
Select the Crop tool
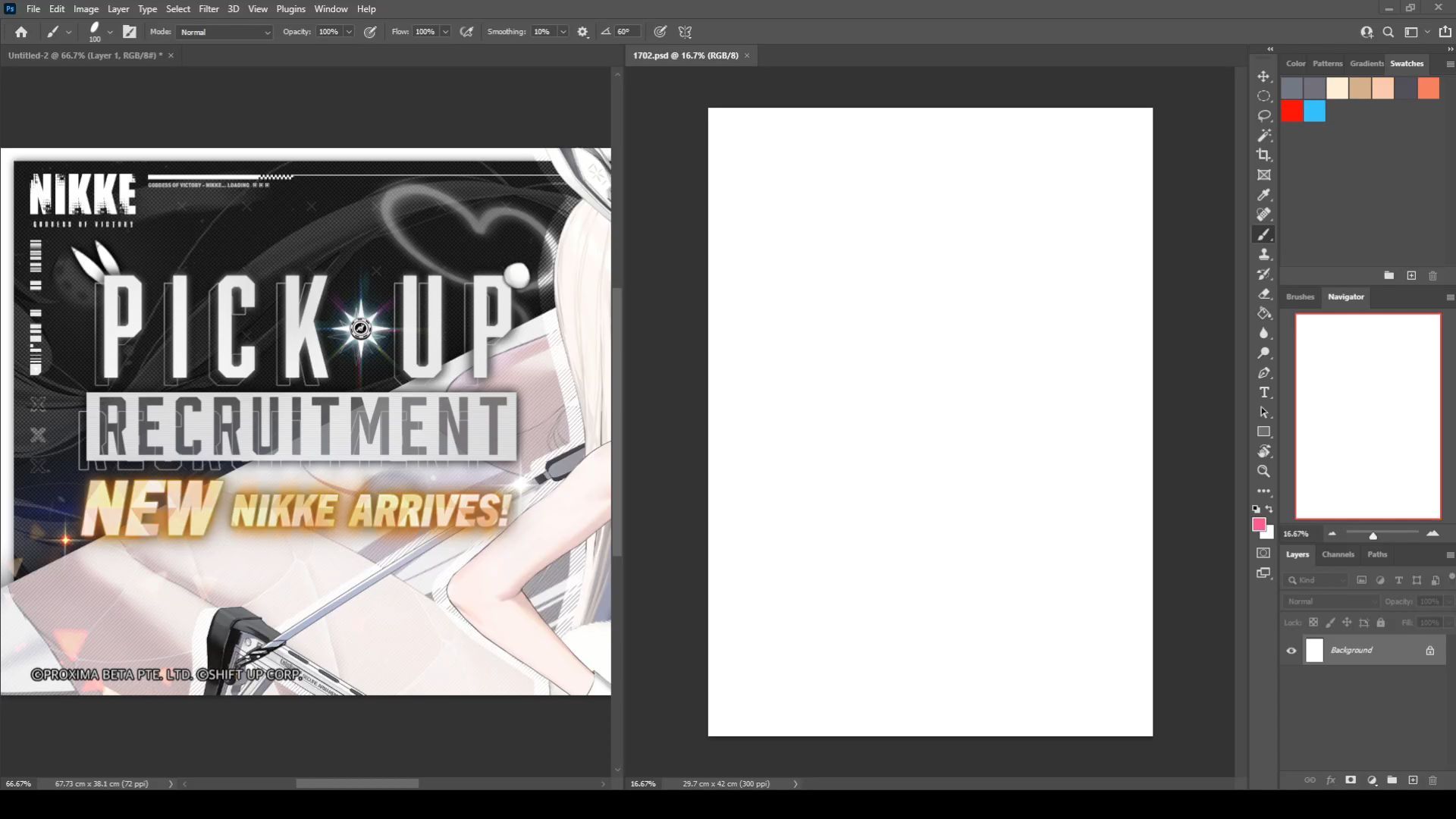click(1263, 155)
